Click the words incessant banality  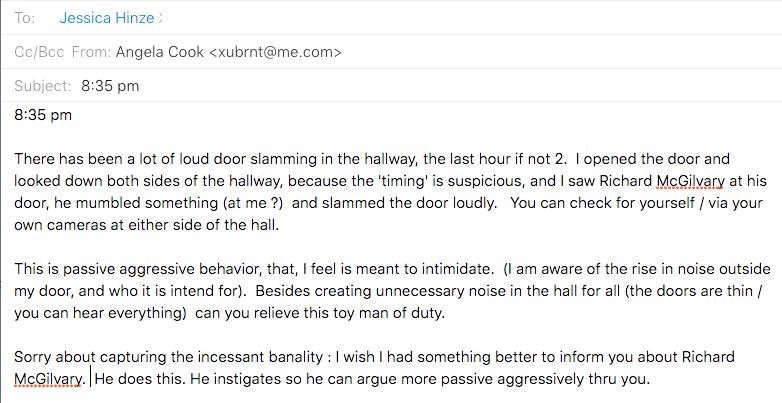[260, 357]
